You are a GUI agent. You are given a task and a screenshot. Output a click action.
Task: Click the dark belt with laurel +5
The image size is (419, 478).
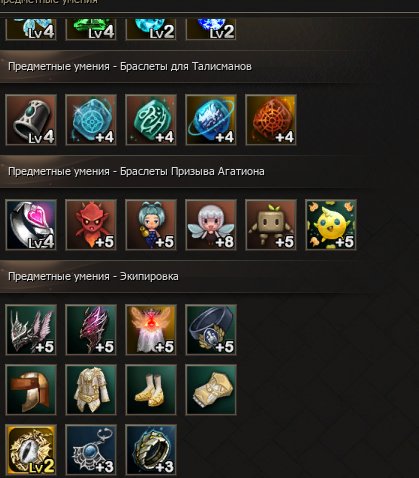click(211, 330)
